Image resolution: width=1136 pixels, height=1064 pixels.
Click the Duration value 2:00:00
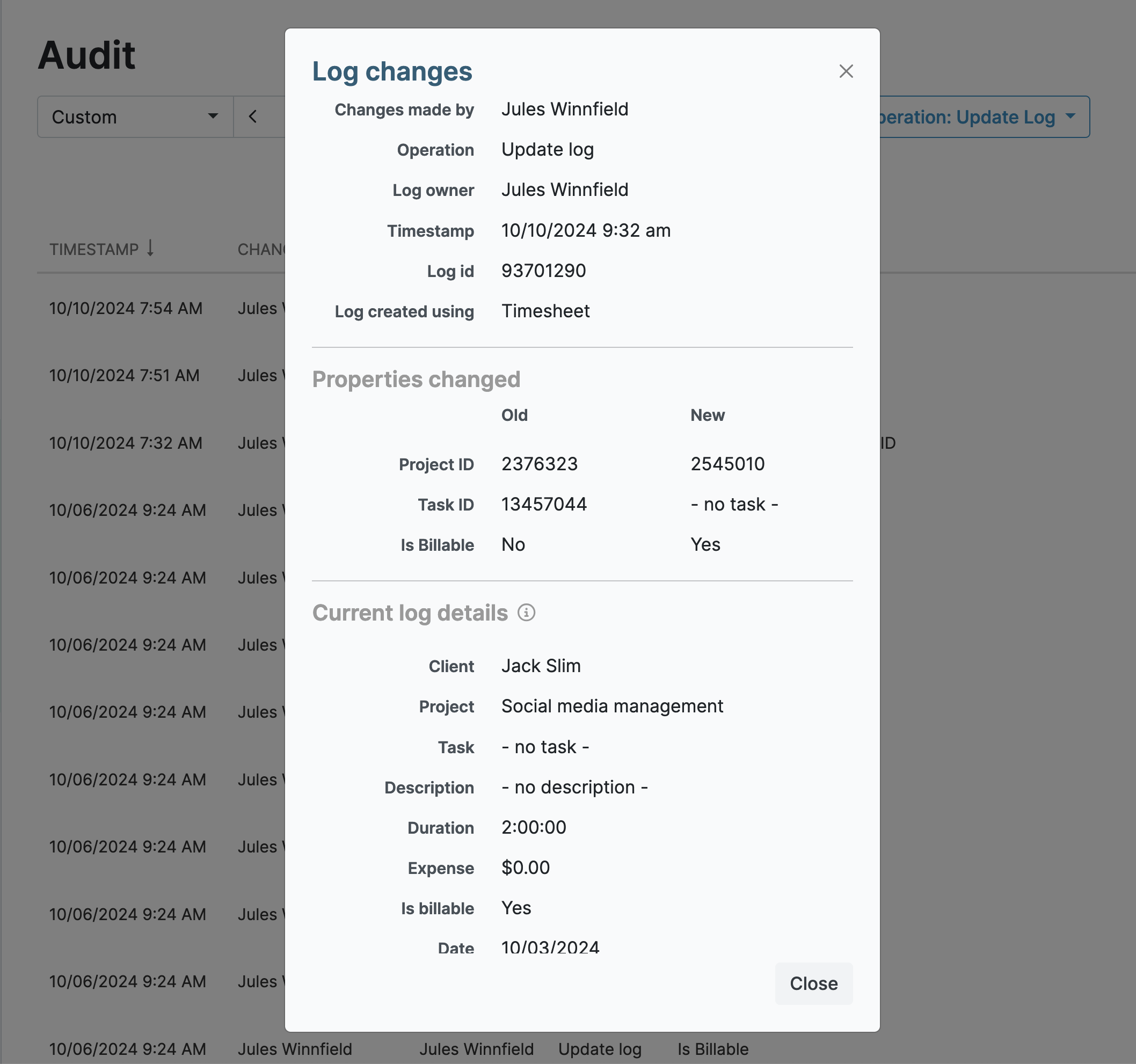pos(534,828)
